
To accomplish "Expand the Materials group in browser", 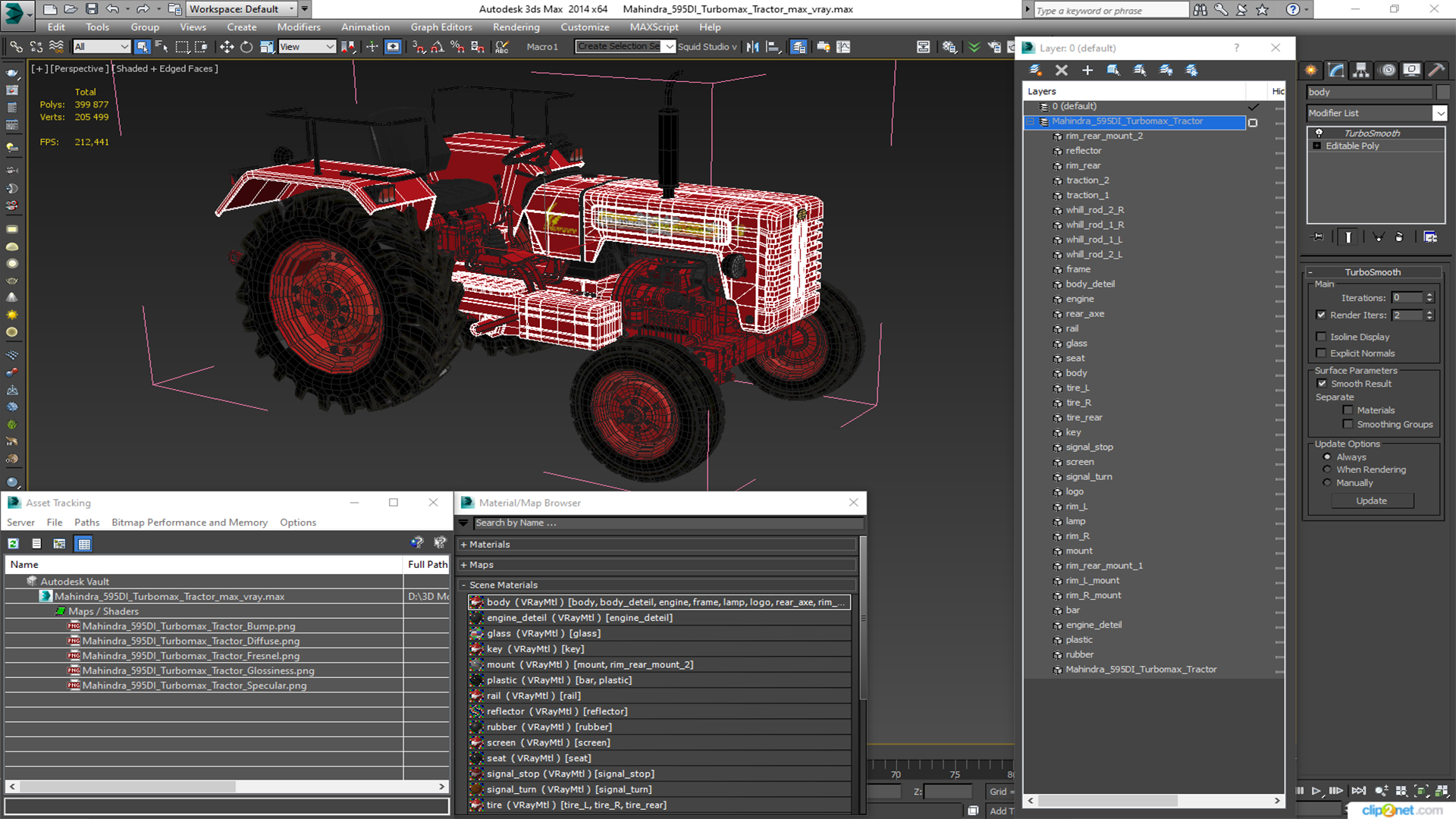I will pyautogui.click(x=464, y=544).
